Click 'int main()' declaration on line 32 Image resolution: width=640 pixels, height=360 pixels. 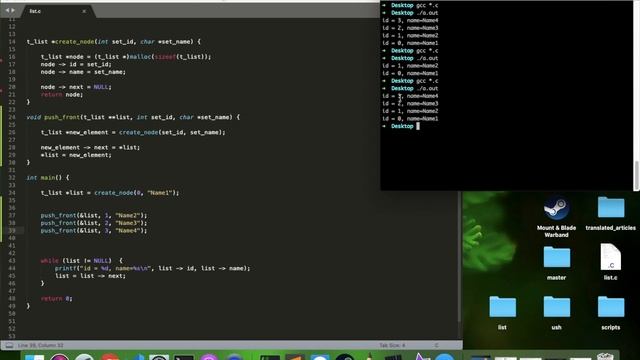tap(48, 178)
